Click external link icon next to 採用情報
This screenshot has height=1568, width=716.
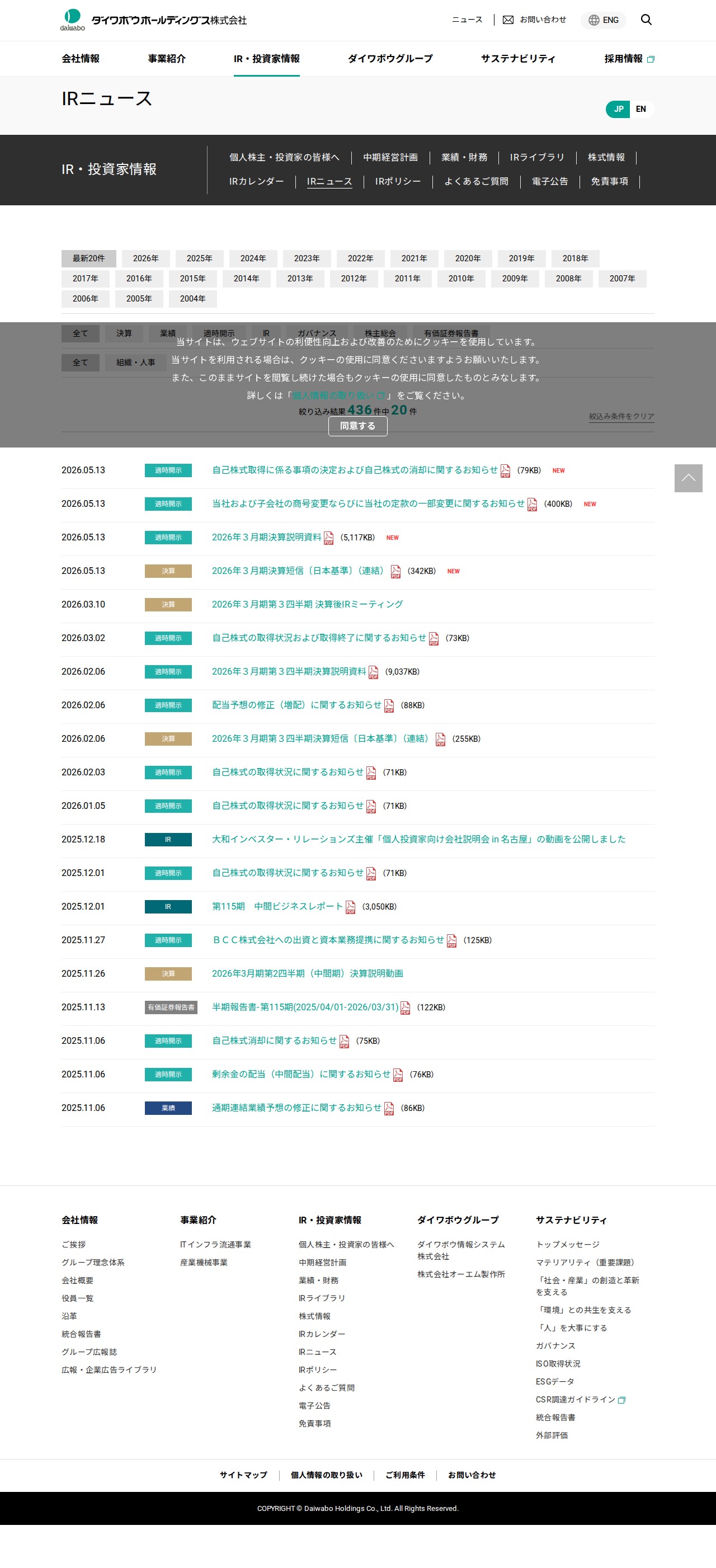650,59
